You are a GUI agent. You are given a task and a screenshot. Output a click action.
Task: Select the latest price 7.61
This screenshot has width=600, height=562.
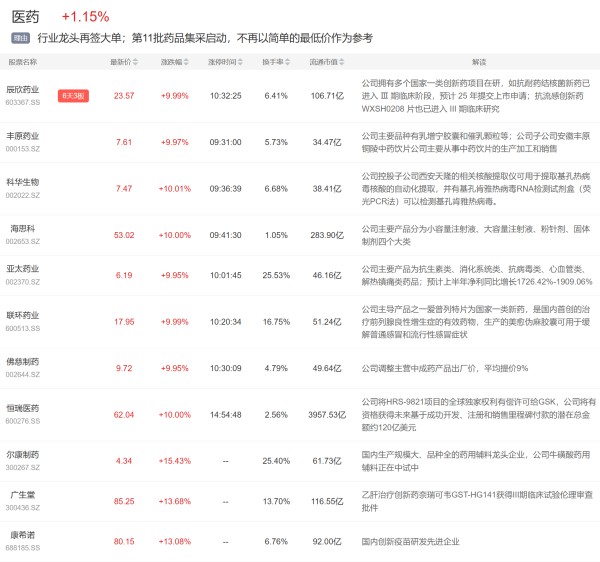(x=124, y=142)
